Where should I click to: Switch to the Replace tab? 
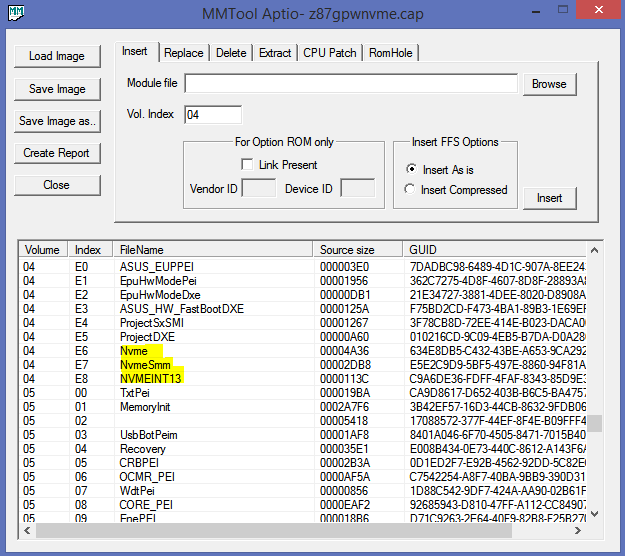[184, 53]
